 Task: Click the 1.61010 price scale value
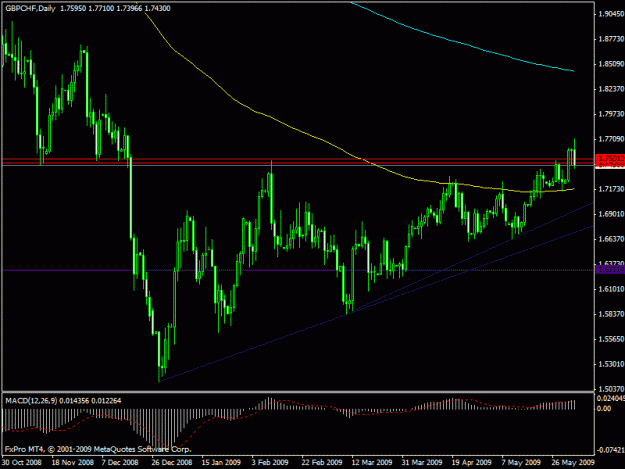tap(611, 289)
